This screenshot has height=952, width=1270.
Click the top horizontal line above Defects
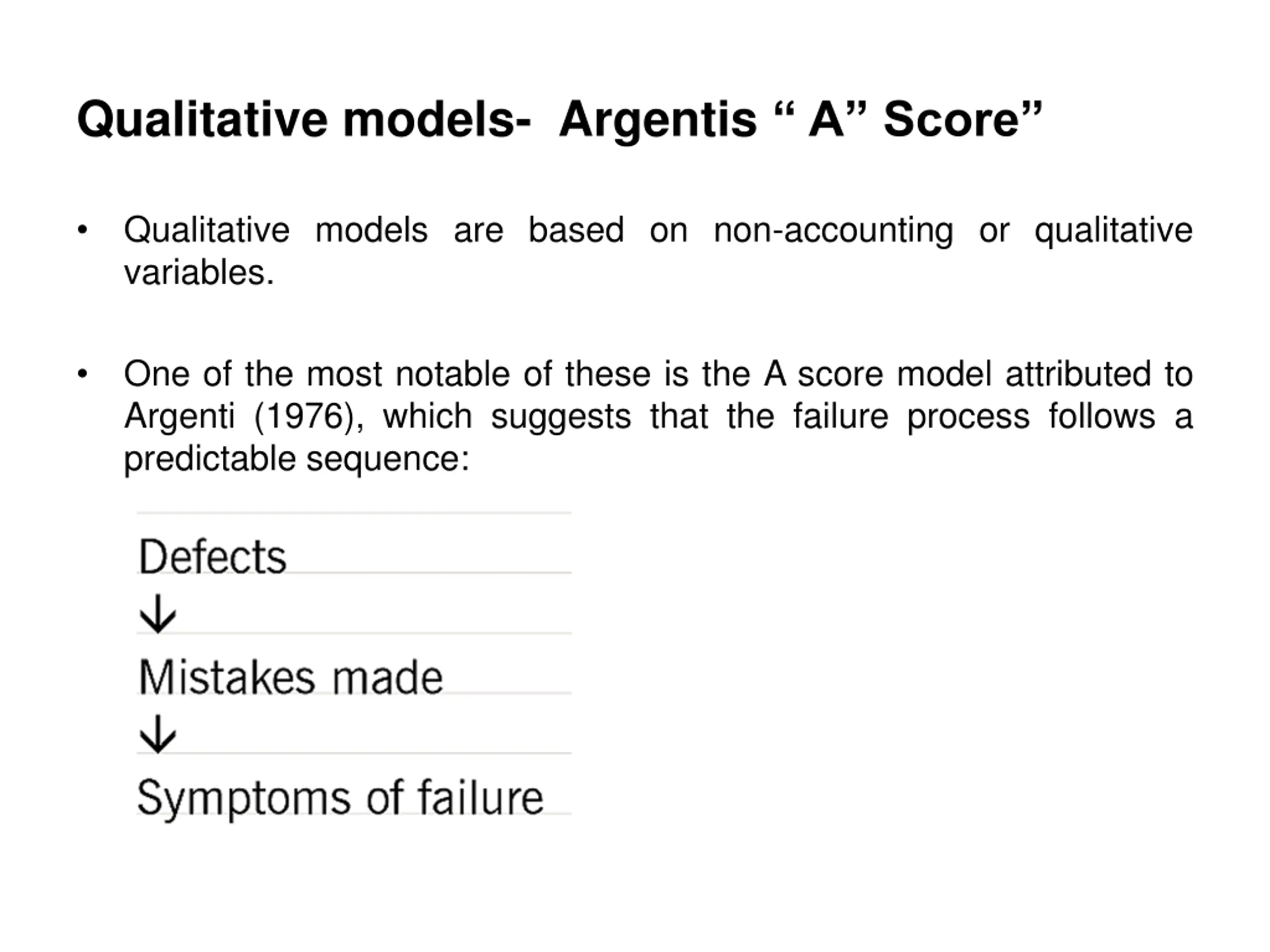(x=354, y=513)
